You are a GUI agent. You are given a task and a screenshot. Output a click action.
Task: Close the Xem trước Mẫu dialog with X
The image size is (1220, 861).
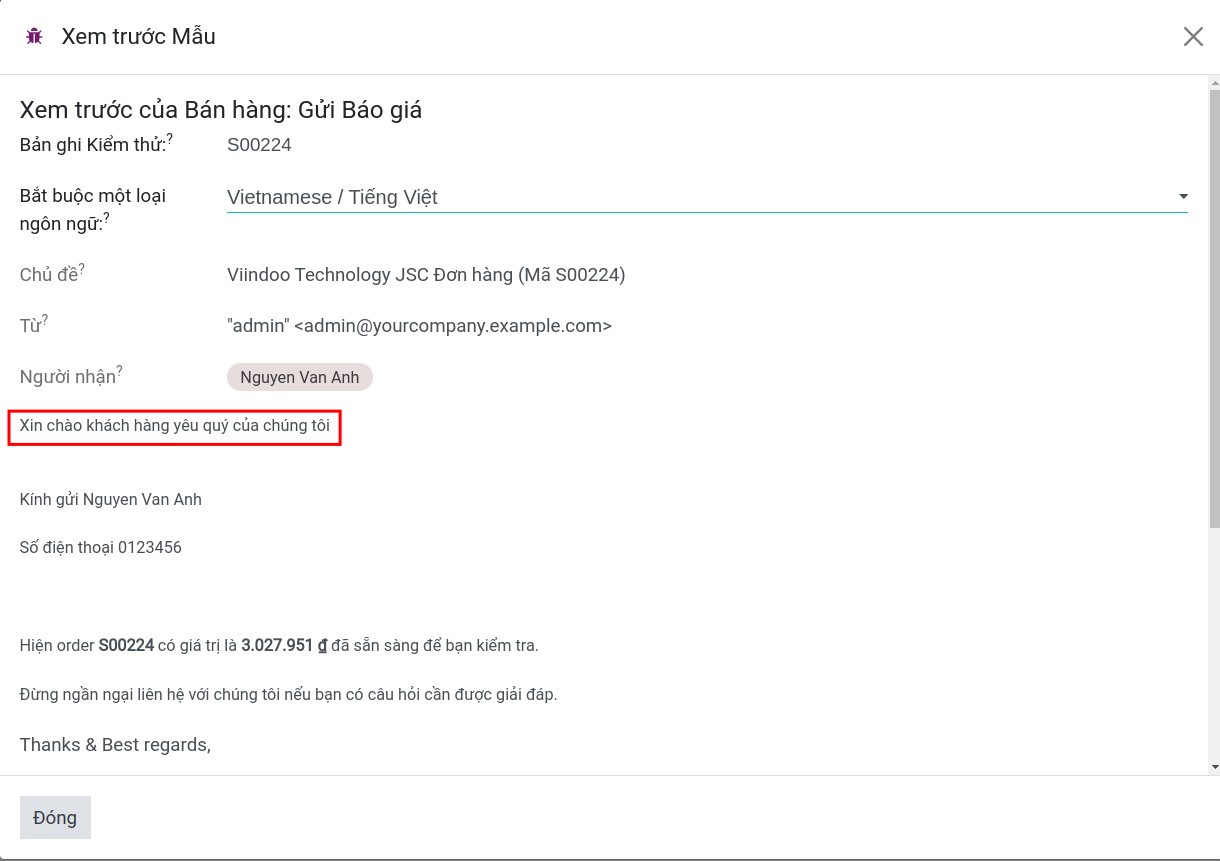point(1193,37)
